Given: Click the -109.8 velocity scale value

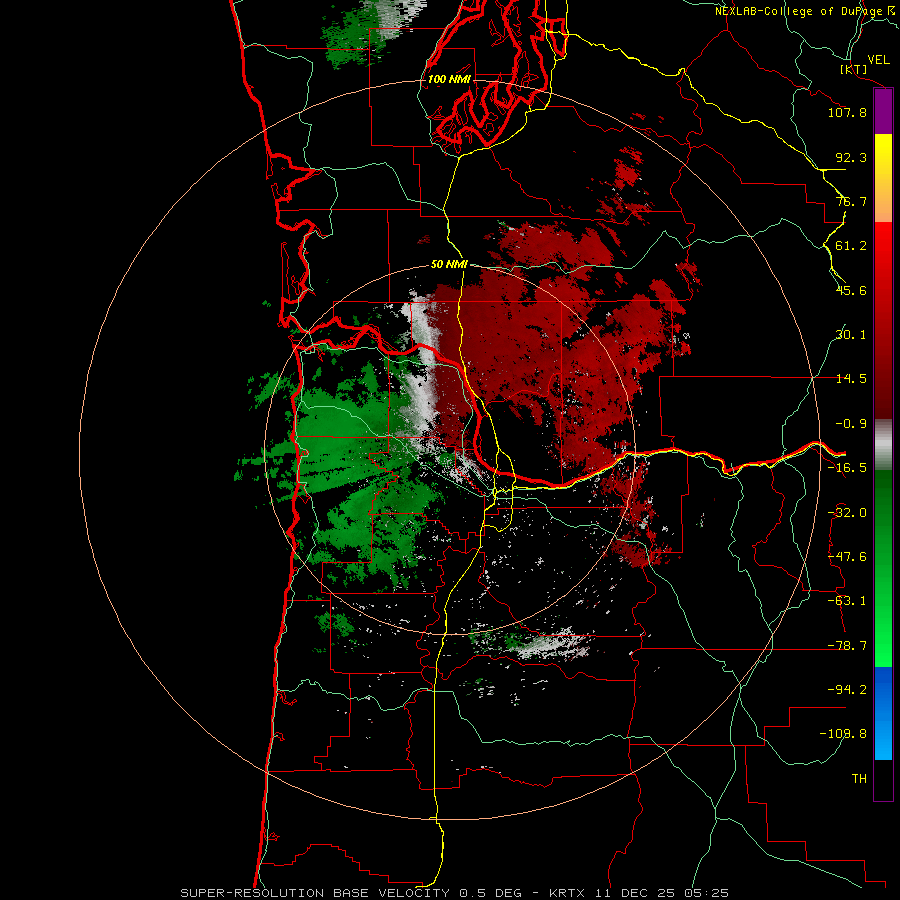Looking at the screenshot, I should (x=843, y=734).
